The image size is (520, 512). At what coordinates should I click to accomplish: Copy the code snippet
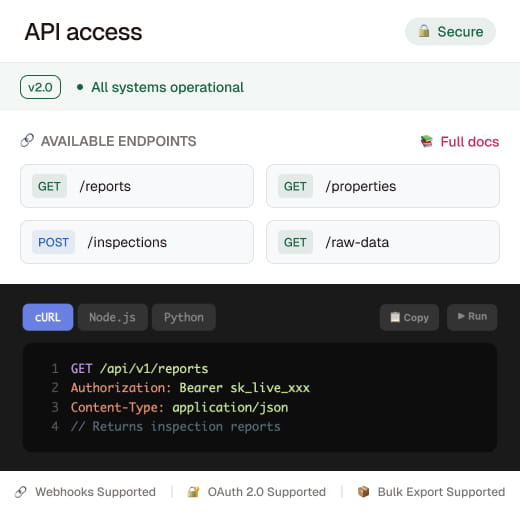pos(409,317)
